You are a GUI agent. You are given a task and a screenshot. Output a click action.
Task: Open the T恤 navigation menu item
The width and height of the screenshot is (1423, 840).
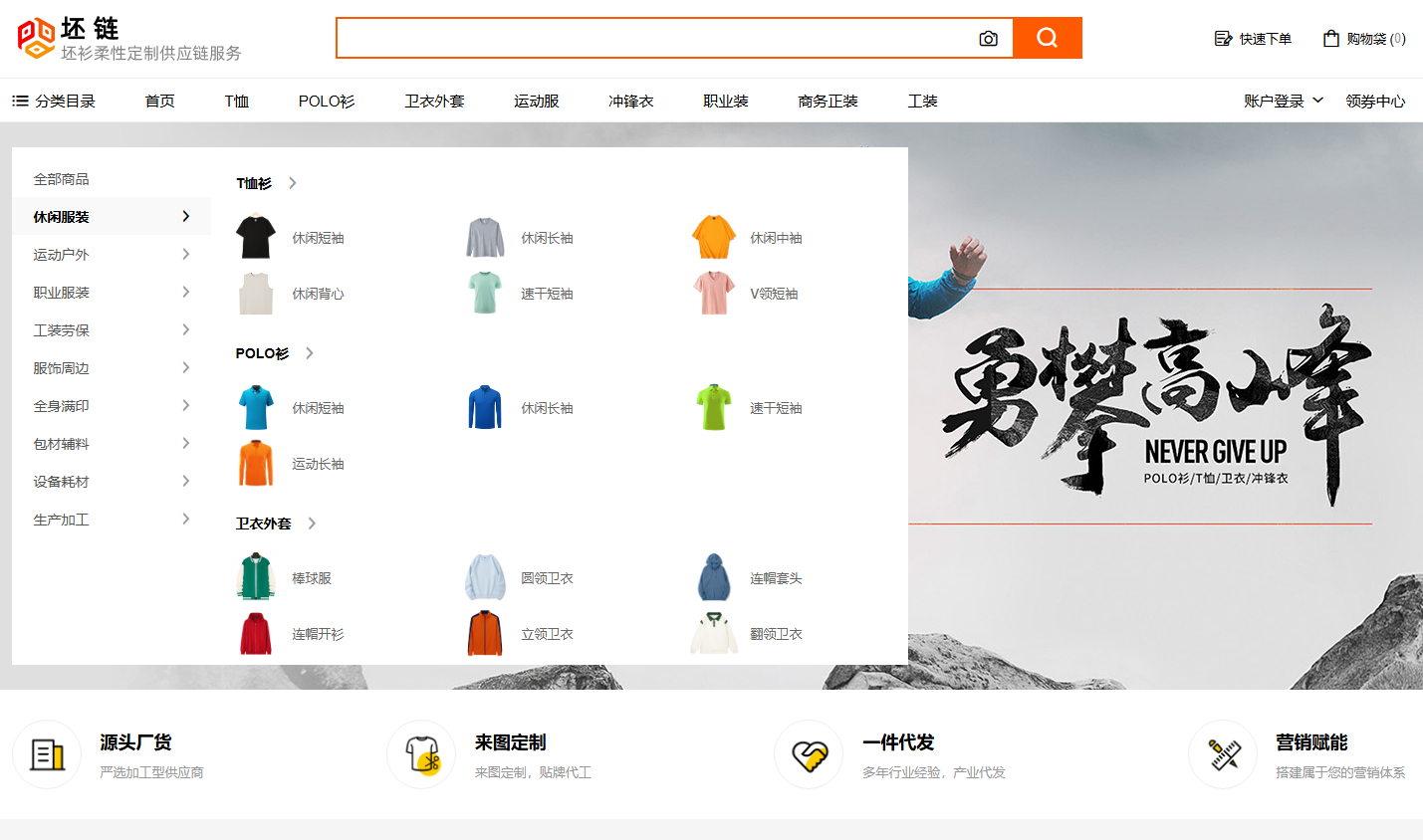[235, 100]
